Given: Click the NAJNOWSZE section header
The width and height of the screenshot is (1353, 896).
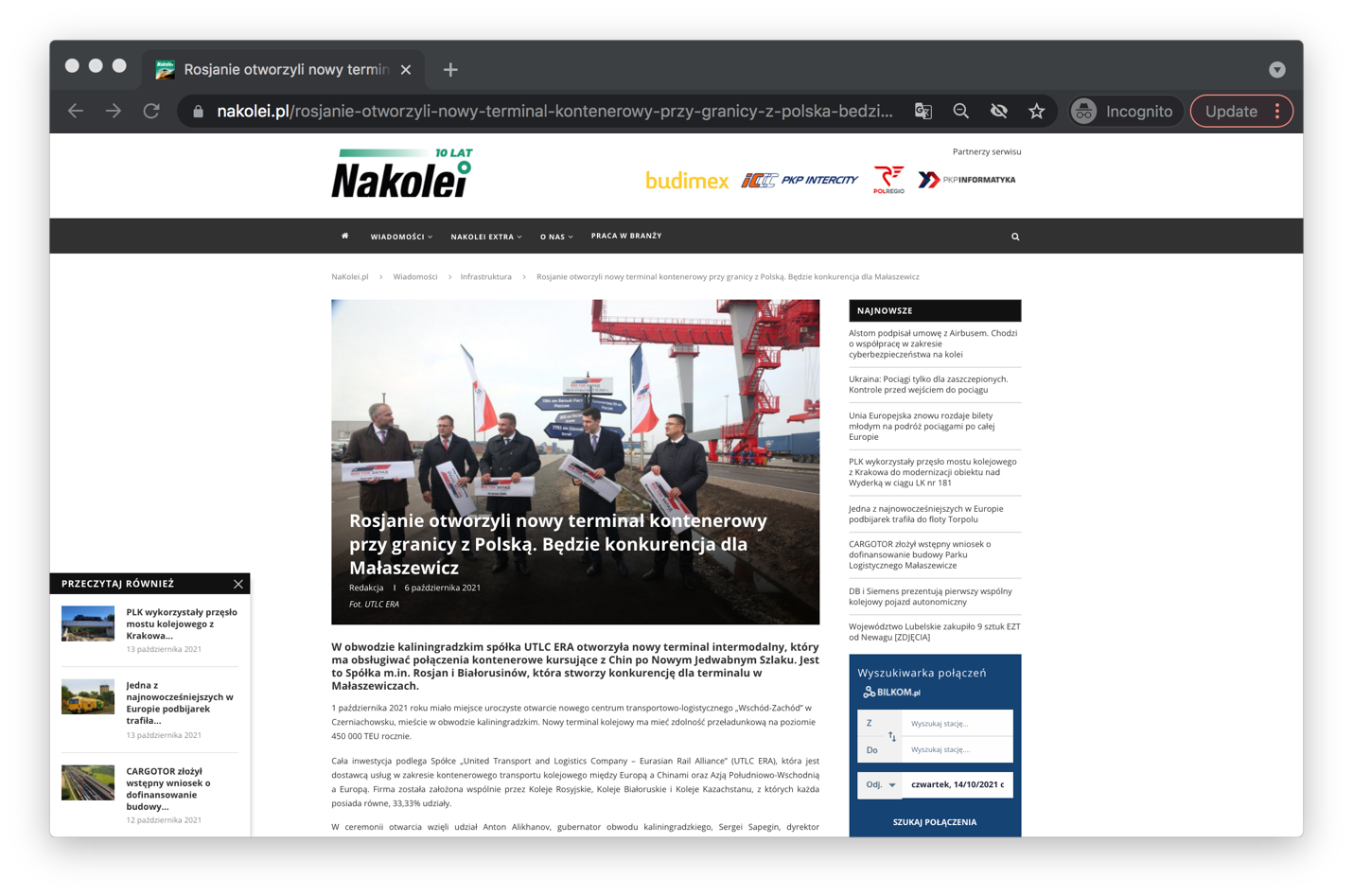Looking at the screenshot, I should (935, 310).
